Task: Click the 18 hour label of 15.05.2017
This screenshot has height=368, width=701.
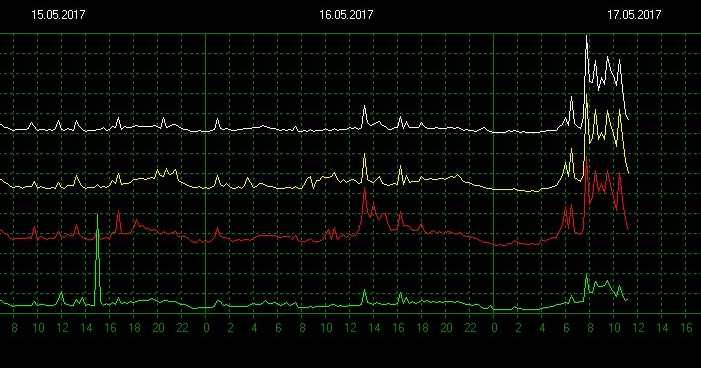Action: pos(134,328)
